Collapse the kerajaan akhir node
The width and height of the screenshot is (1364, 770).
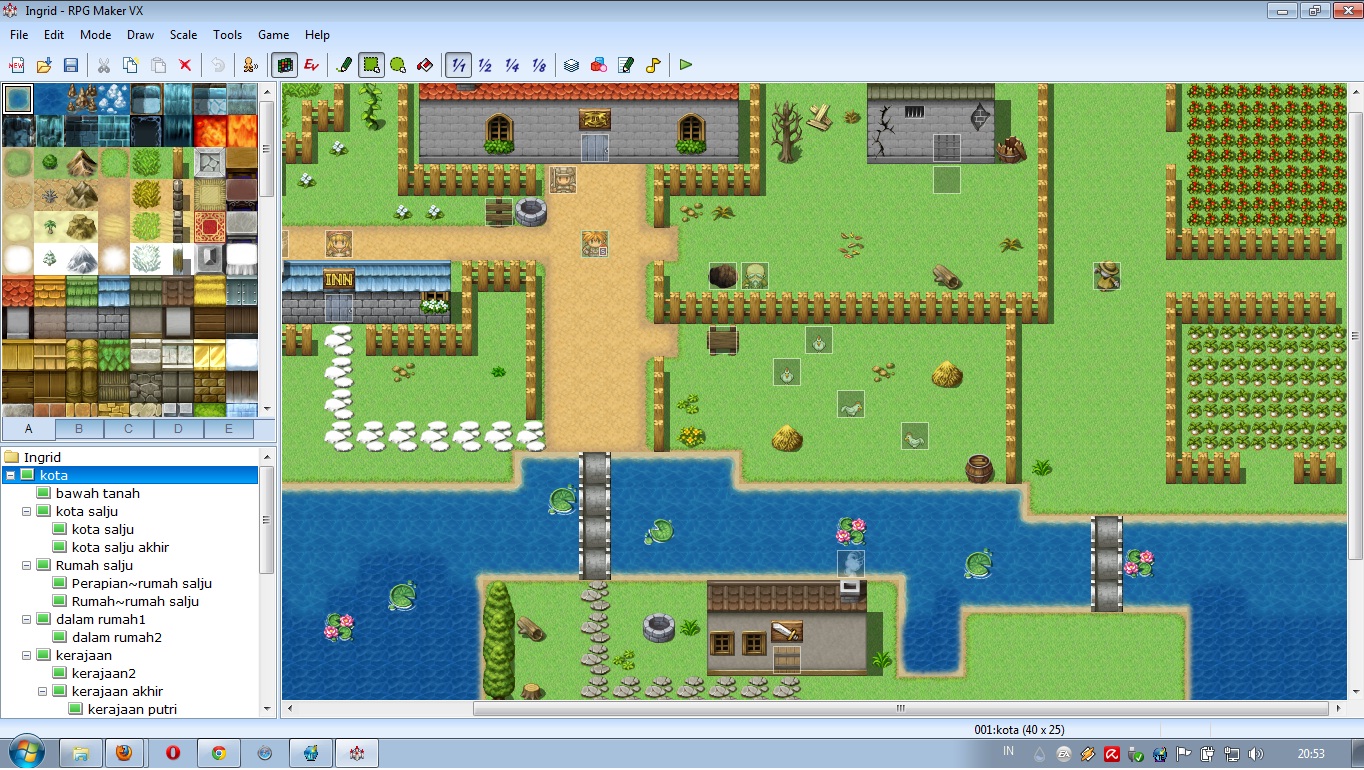point(43,691)
